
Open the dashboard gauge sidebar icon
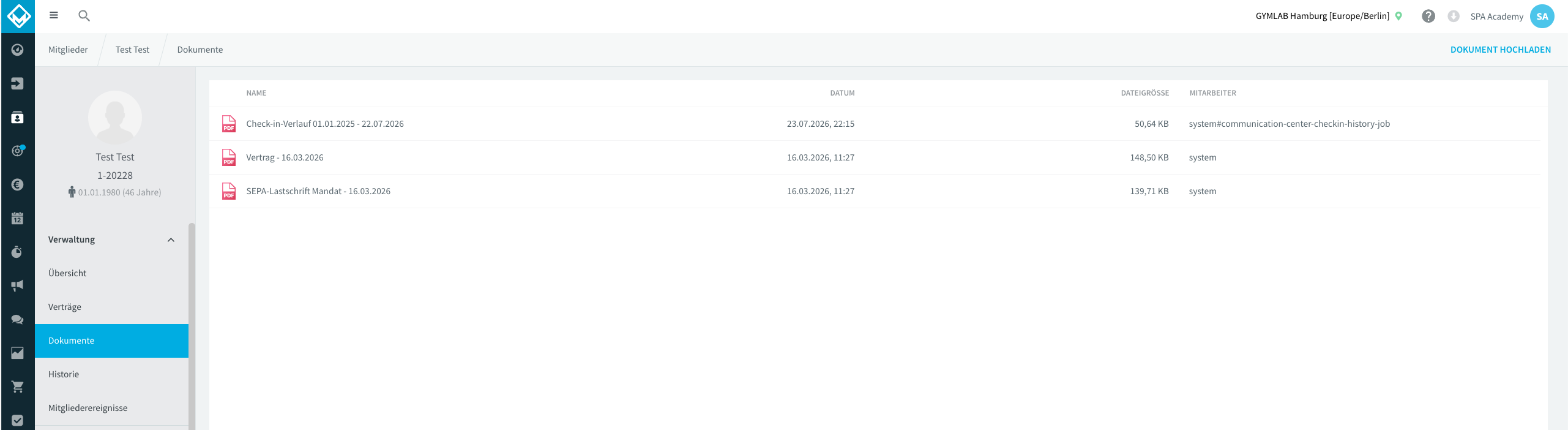17,50
